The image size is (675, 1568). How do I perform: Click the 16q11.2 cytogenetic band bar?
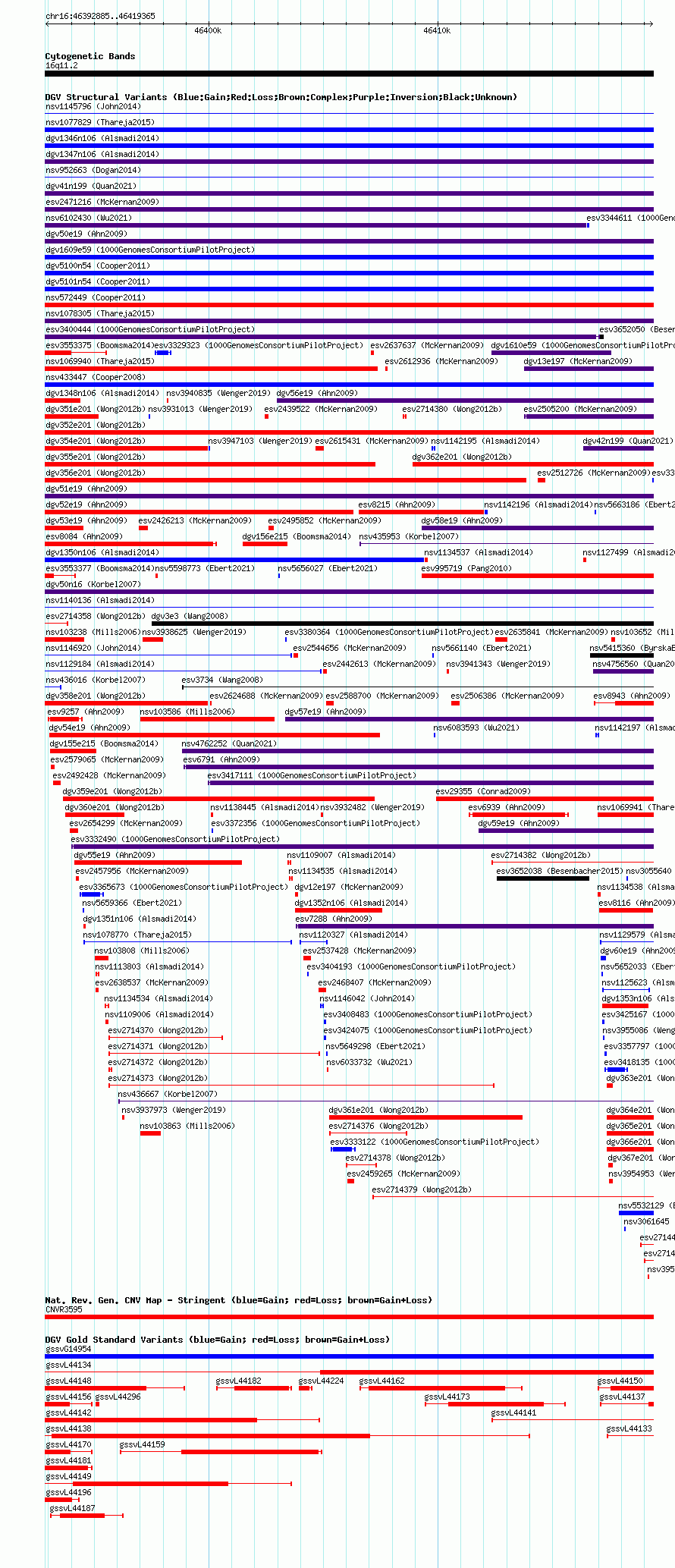(x=349, y=74)
